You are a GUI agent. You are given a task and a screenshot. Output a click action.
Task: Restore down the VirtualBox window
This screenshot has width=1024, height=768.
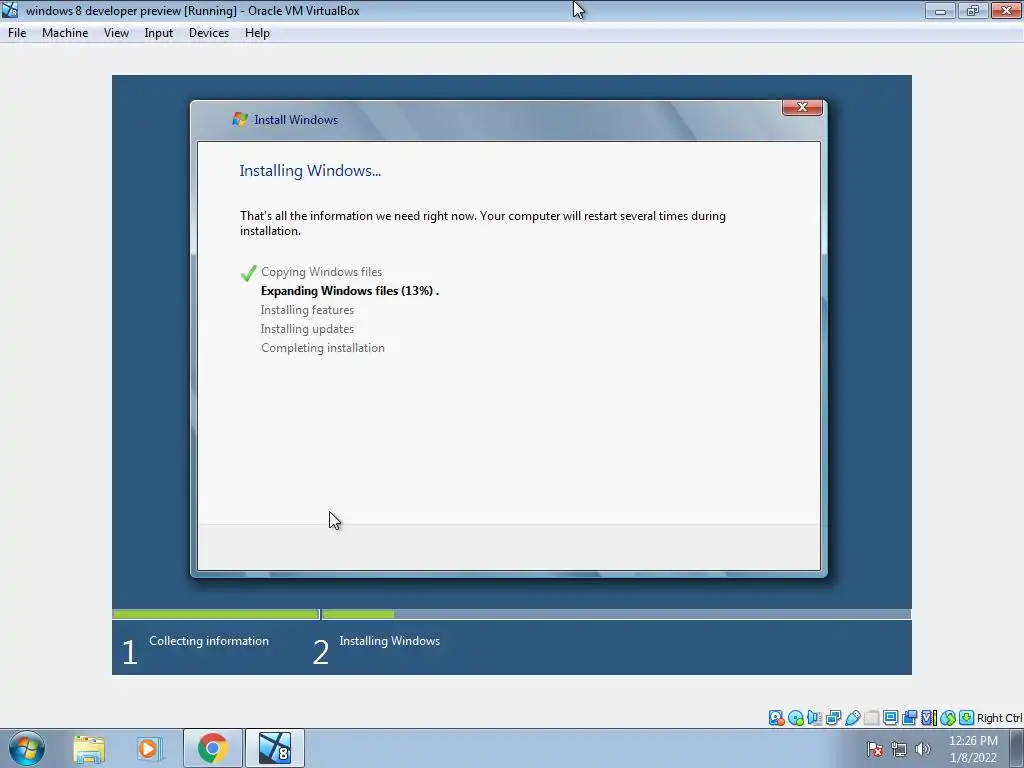973,10
